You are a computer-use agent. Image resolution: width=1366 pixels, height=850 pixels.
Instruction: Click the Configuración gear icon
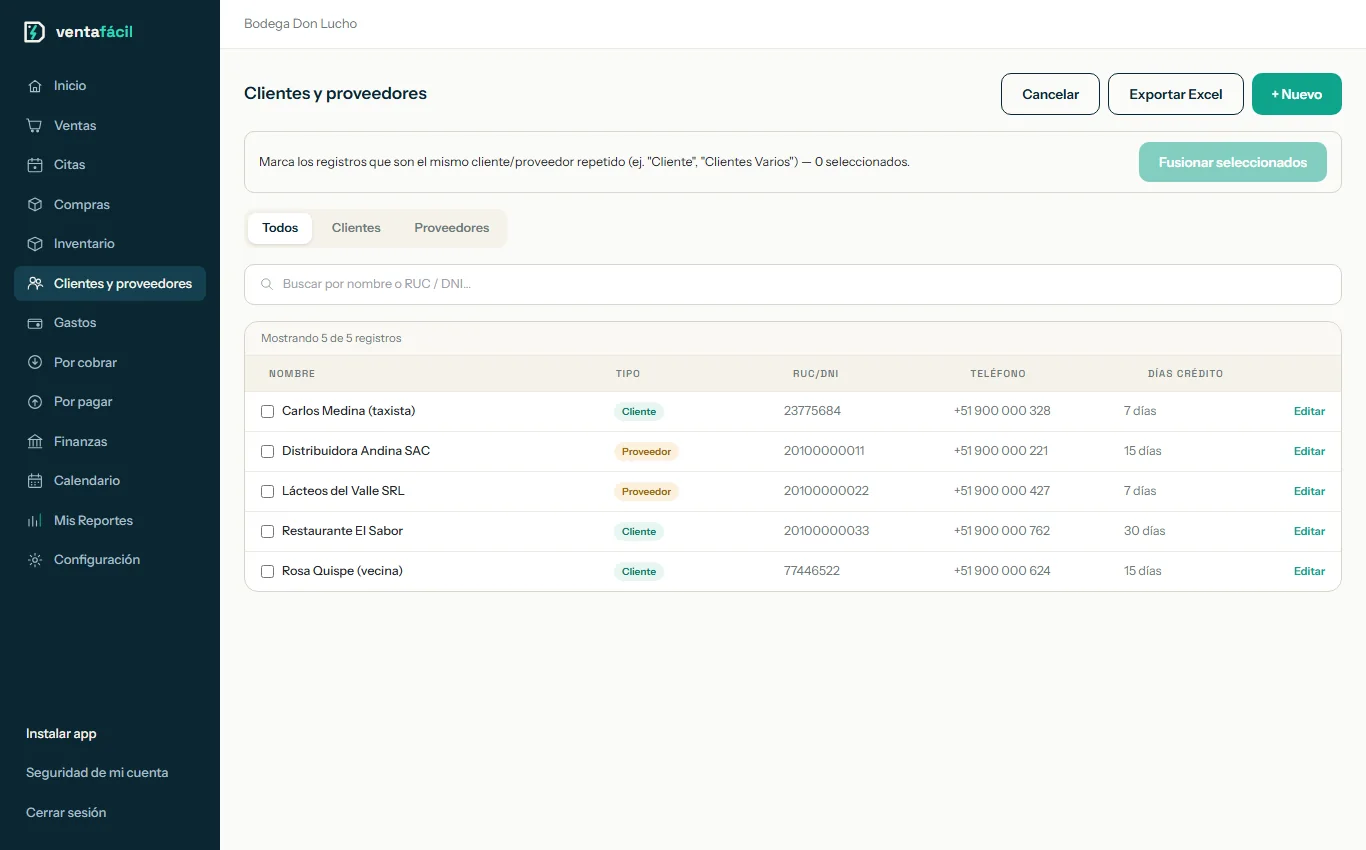pyautogui.click(x=35, y=560)
